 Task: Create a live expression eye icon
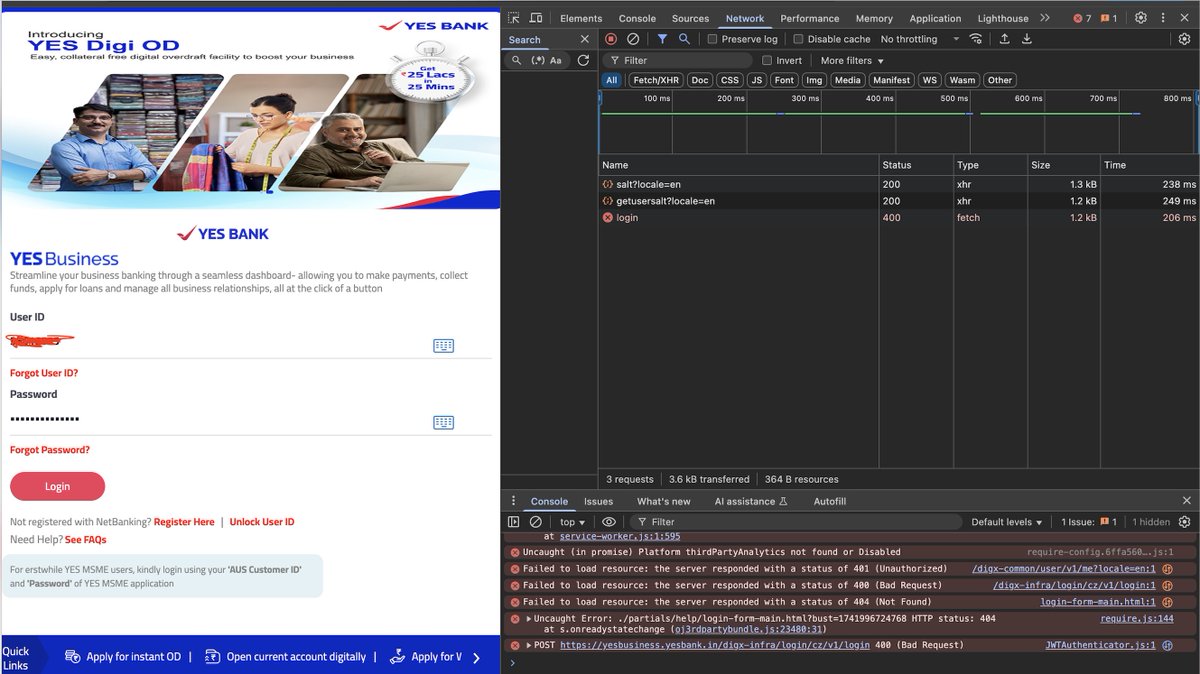coord(609,522)
